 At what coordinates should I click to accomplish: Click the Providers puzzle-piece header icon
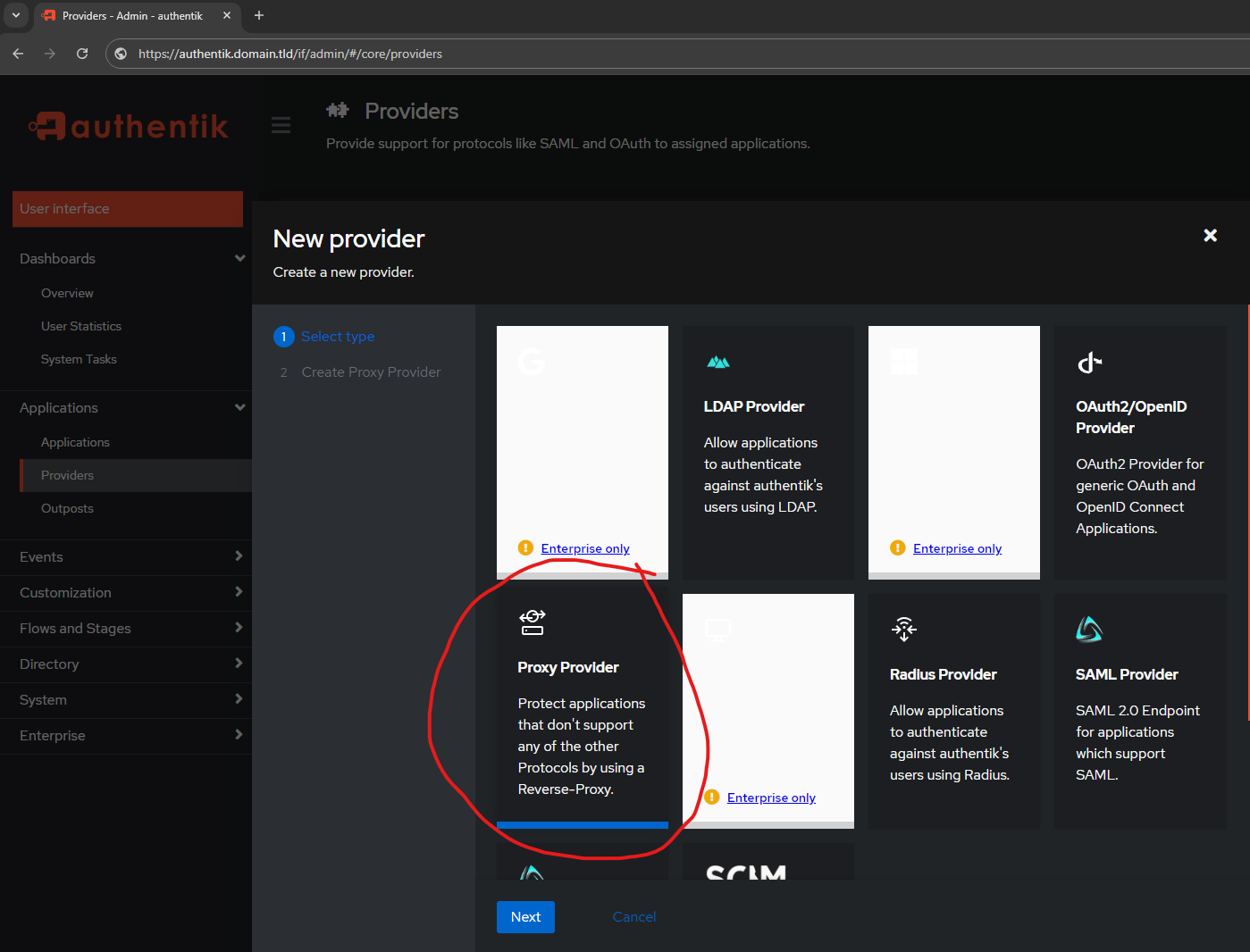click(338, 111)
